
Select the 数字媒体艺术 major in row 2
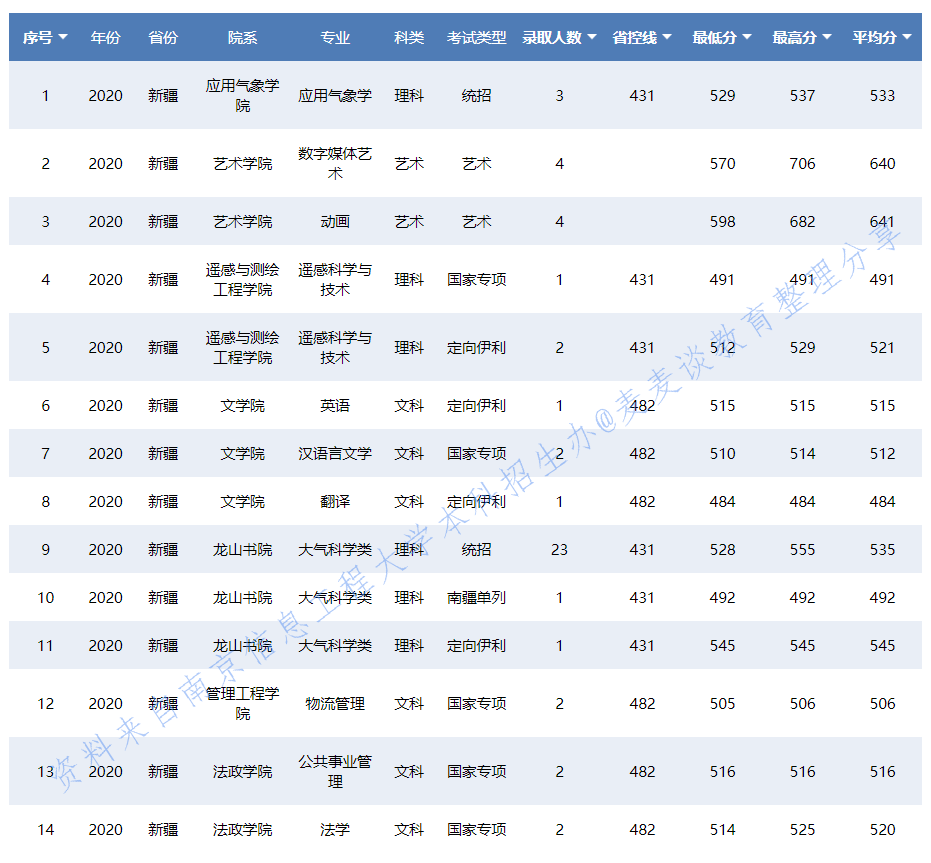click(x=336, y=163)
